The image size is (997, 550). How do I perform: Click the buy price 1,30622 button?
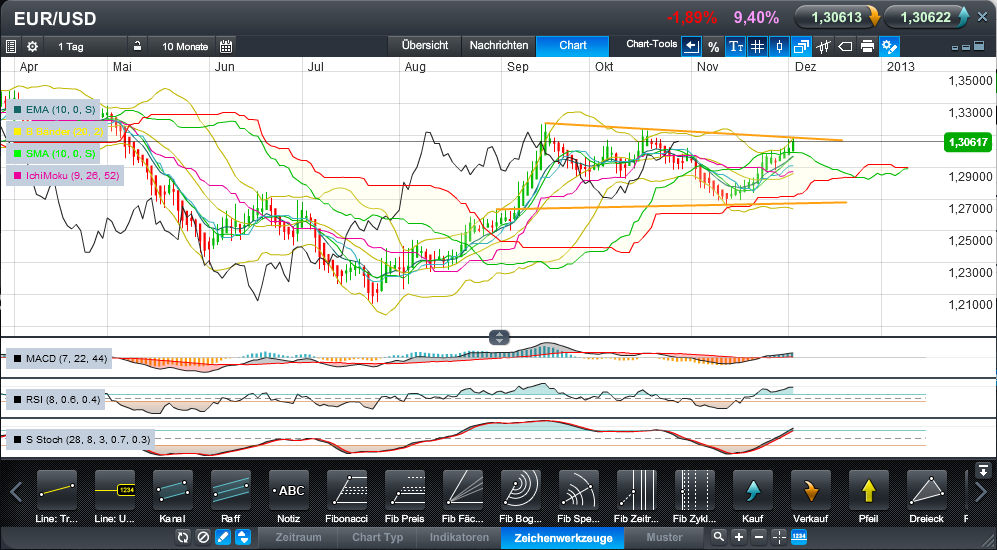click(x=927, y=17)
